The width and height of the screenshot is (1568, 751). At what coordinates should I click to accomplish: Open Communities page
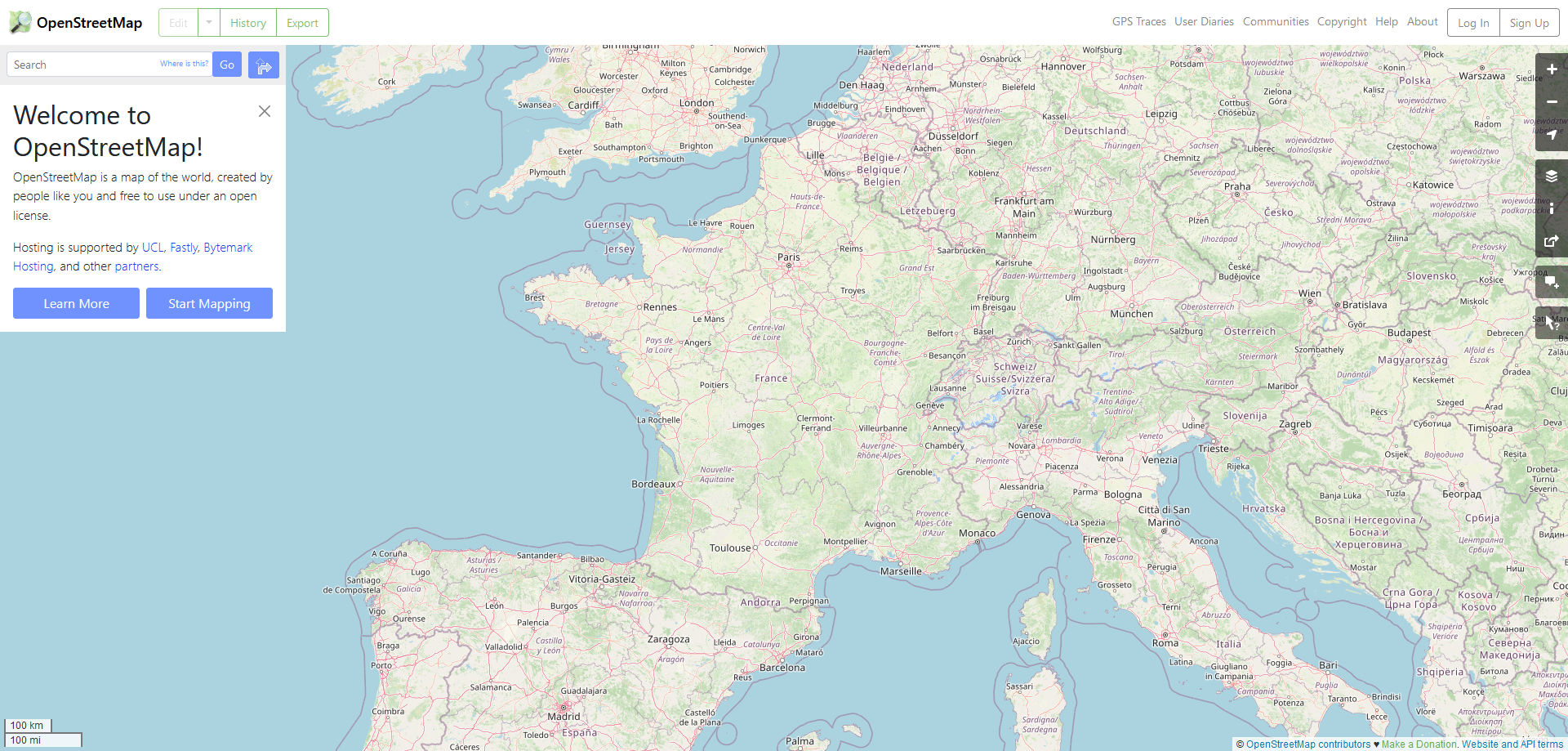click(x=1276, y=22)
